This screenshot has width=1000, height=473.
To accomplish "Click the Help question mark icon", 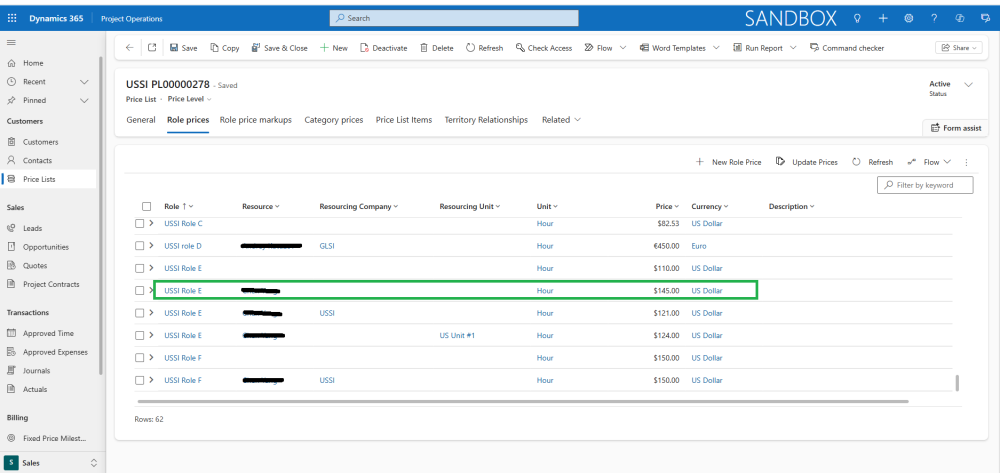I will (934, 18).
